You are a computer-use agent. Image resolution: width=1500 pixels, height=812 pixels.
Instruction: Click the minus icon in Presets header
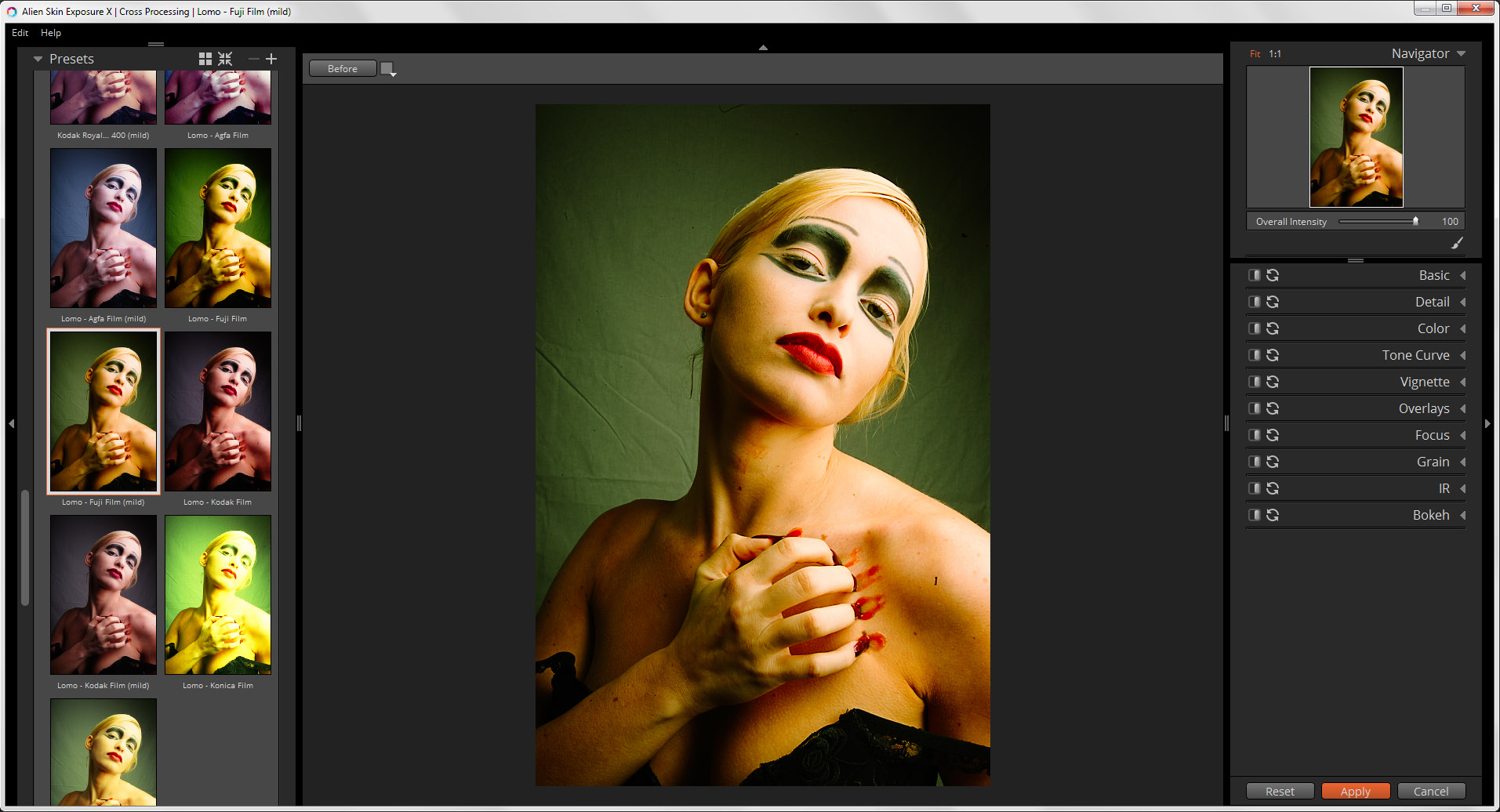point(253,59)
